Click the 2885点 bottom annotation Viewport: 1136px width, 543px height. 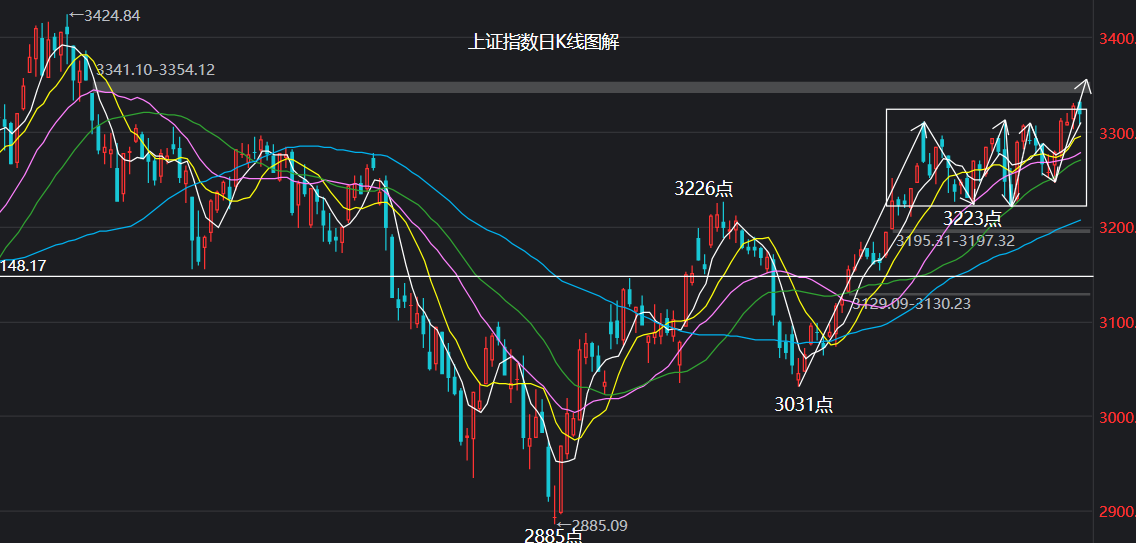553,536
